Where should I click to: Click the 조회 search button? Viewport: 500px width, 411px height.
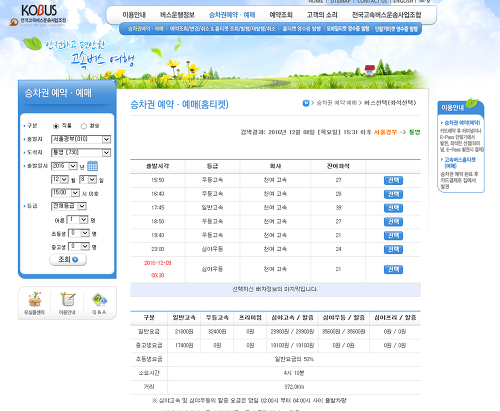[68, 260]
